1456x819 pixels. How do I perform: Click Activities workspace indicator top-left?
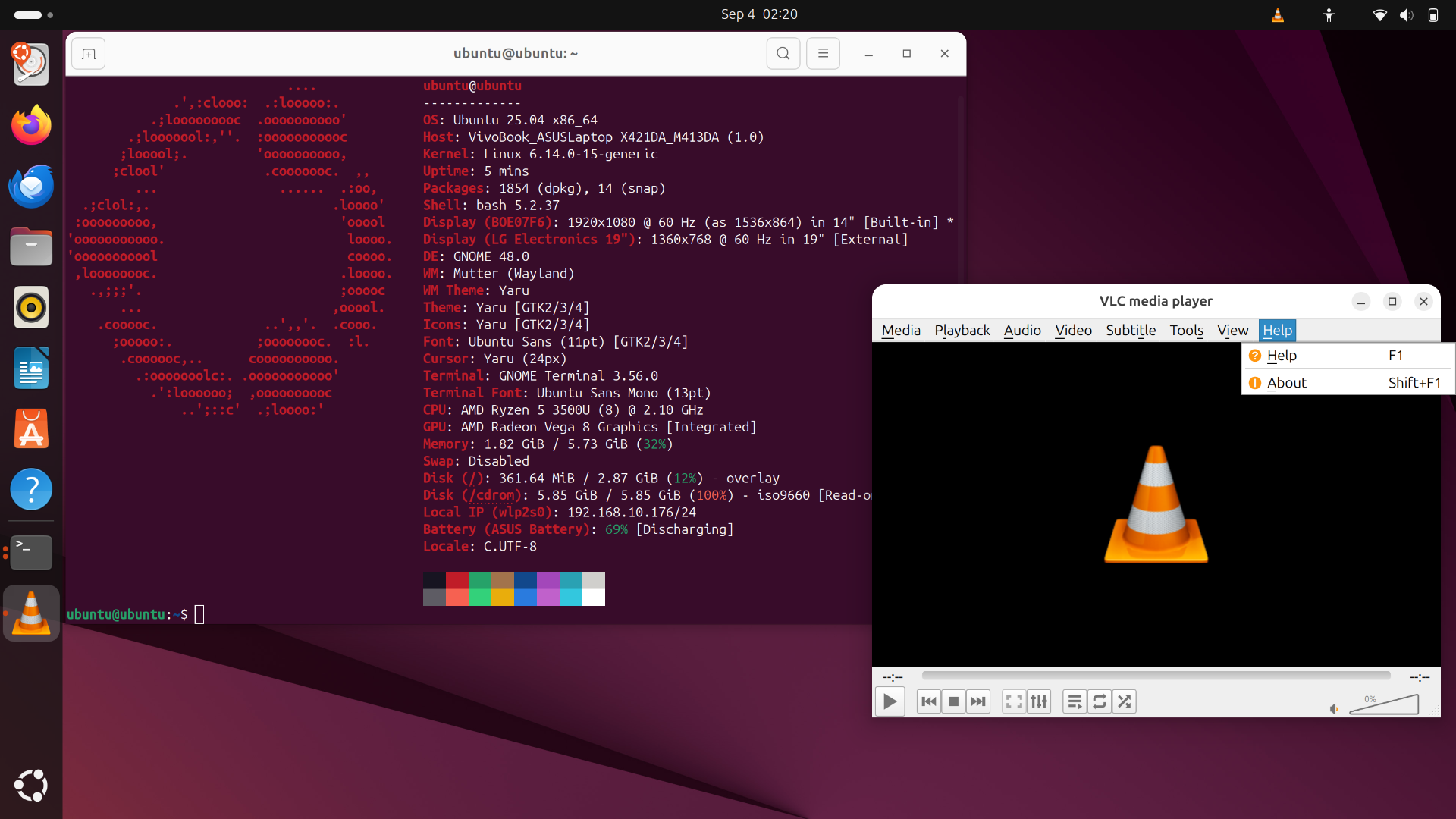point(33,14)
